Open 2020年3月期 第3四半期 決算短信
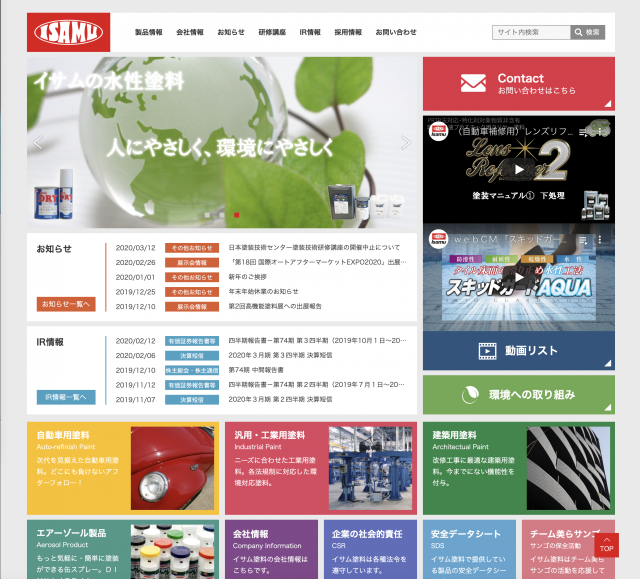 click(x=280, y=355)
